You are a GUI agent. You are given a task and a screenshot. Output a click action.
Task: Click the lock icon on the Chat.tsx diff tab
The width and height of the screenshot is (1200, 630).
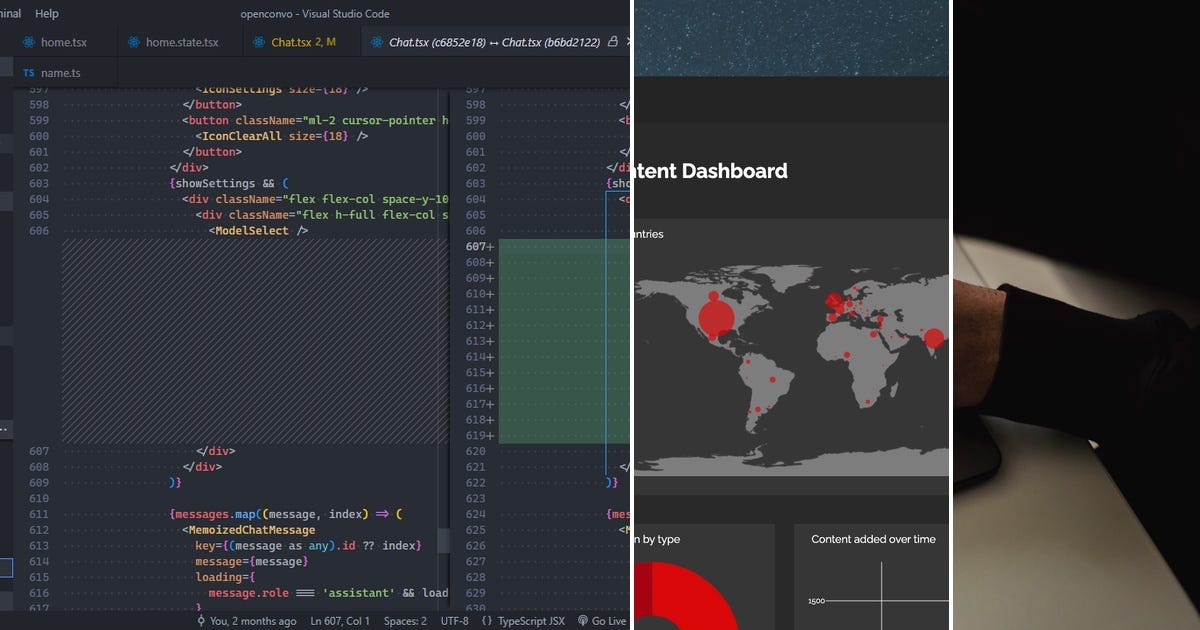(x=612, y=42)
